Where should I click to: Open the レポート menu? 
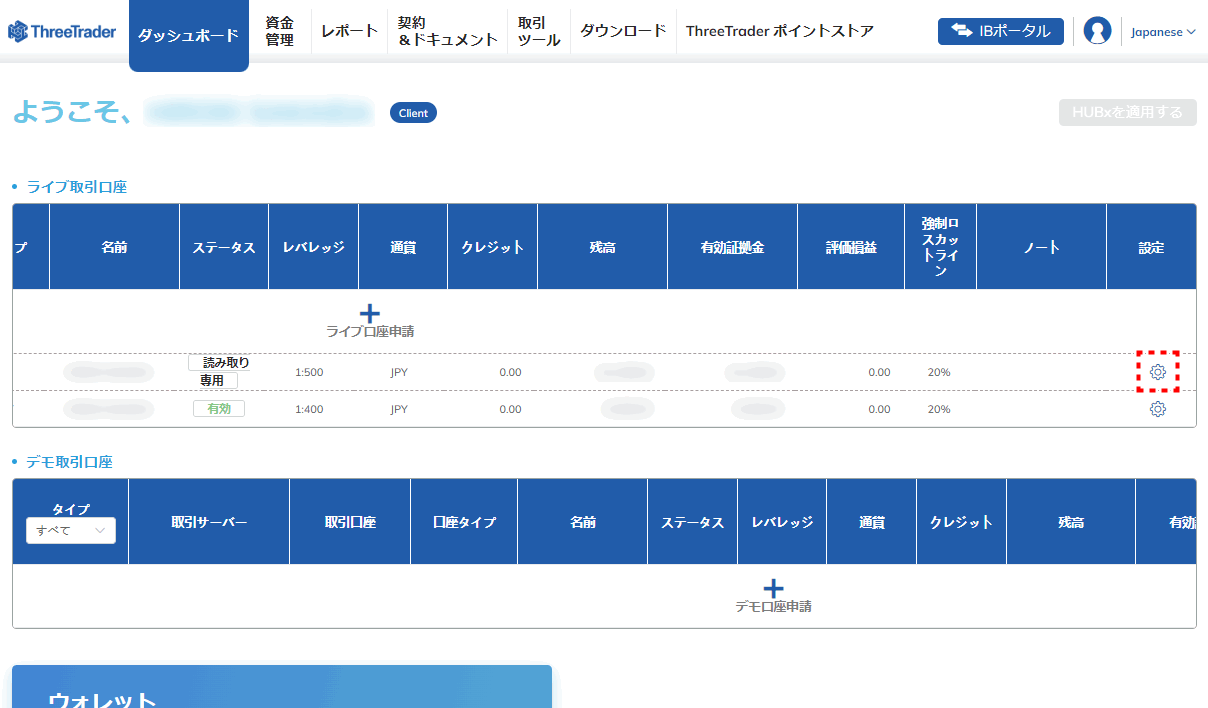(350, 31)
